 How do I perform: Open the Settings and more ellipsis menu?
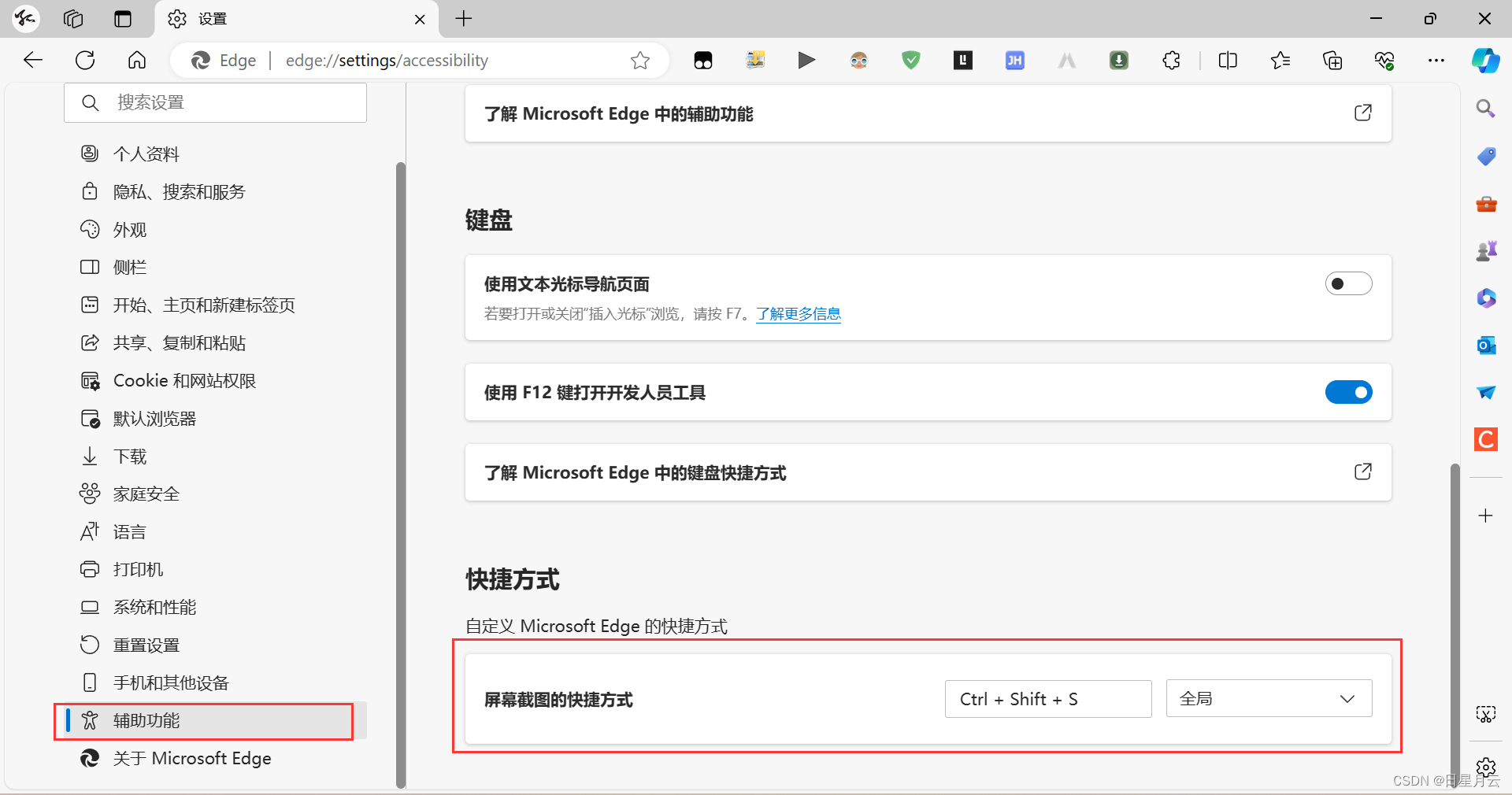(1436, 61)
